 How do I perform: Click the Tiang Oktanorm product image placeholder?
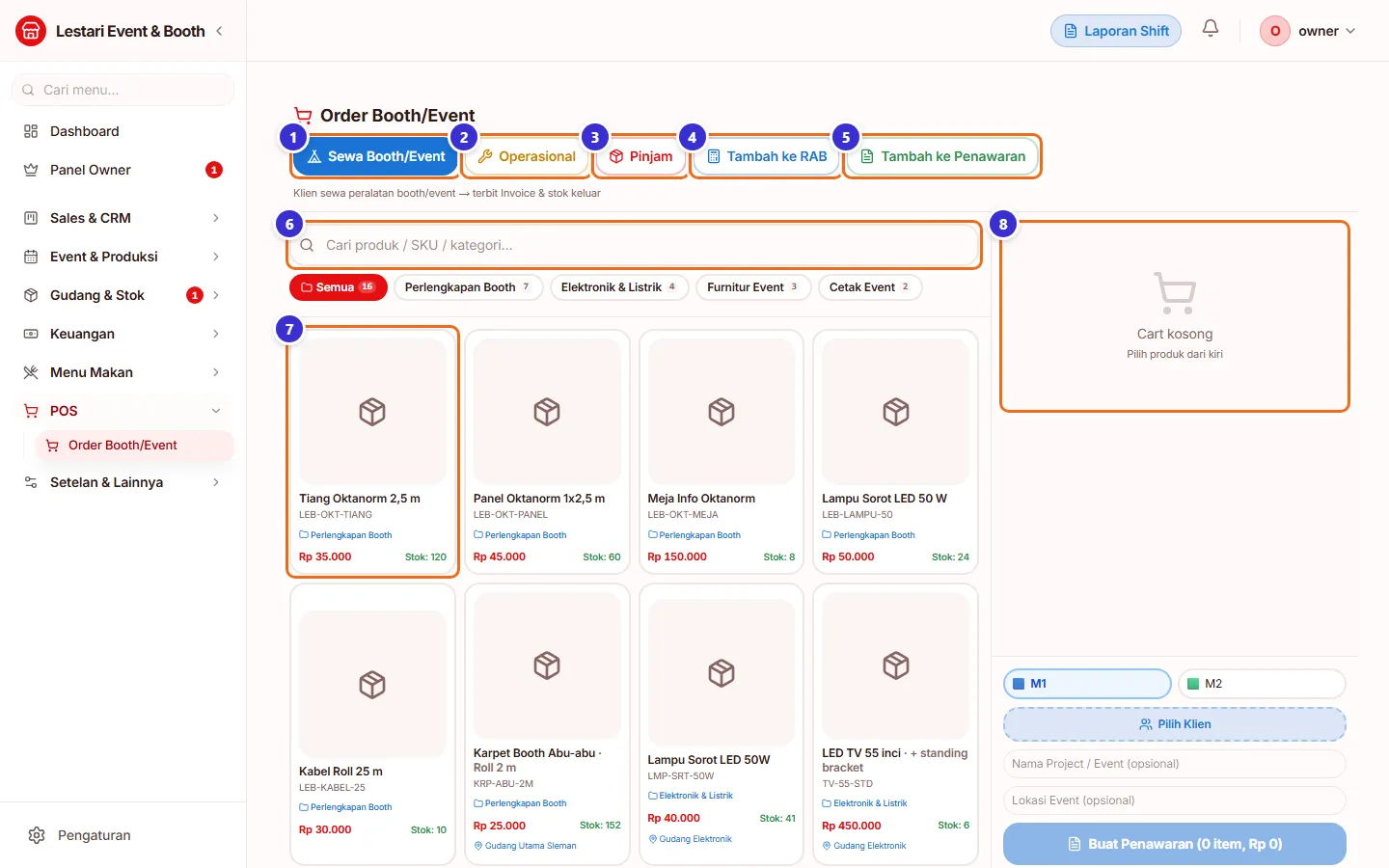pyautogui.click(x=372, y=412)
